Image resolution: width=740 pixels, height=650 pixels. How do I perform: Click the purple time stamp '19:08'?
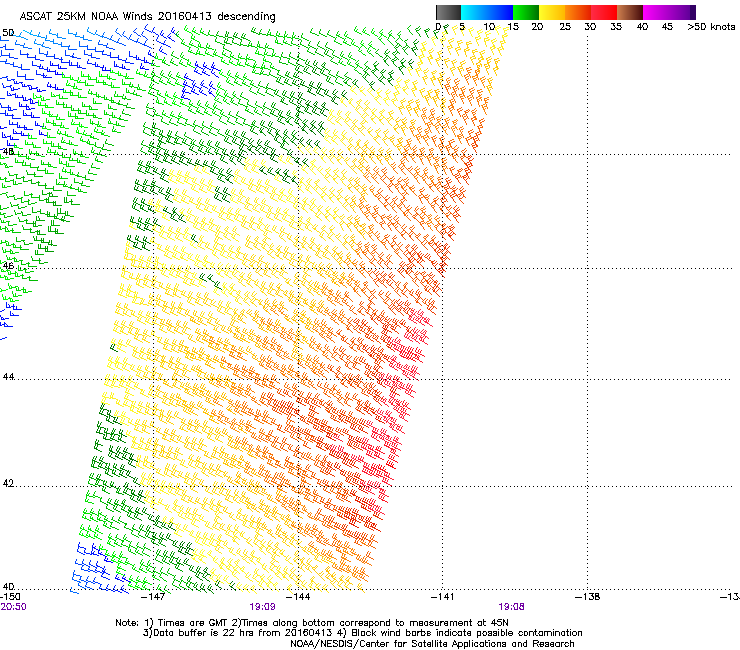point(511,607)
